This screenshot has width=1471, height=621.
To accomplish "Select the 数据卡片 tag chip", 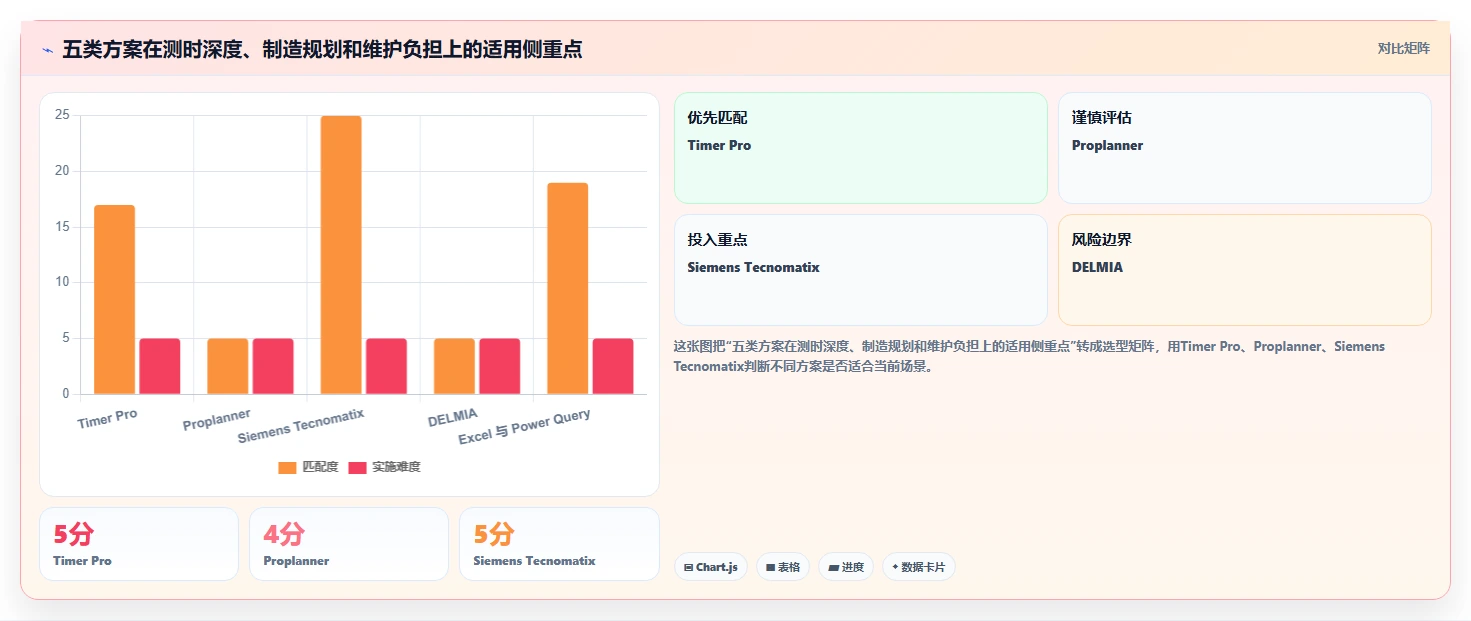I will click(918, 567).
